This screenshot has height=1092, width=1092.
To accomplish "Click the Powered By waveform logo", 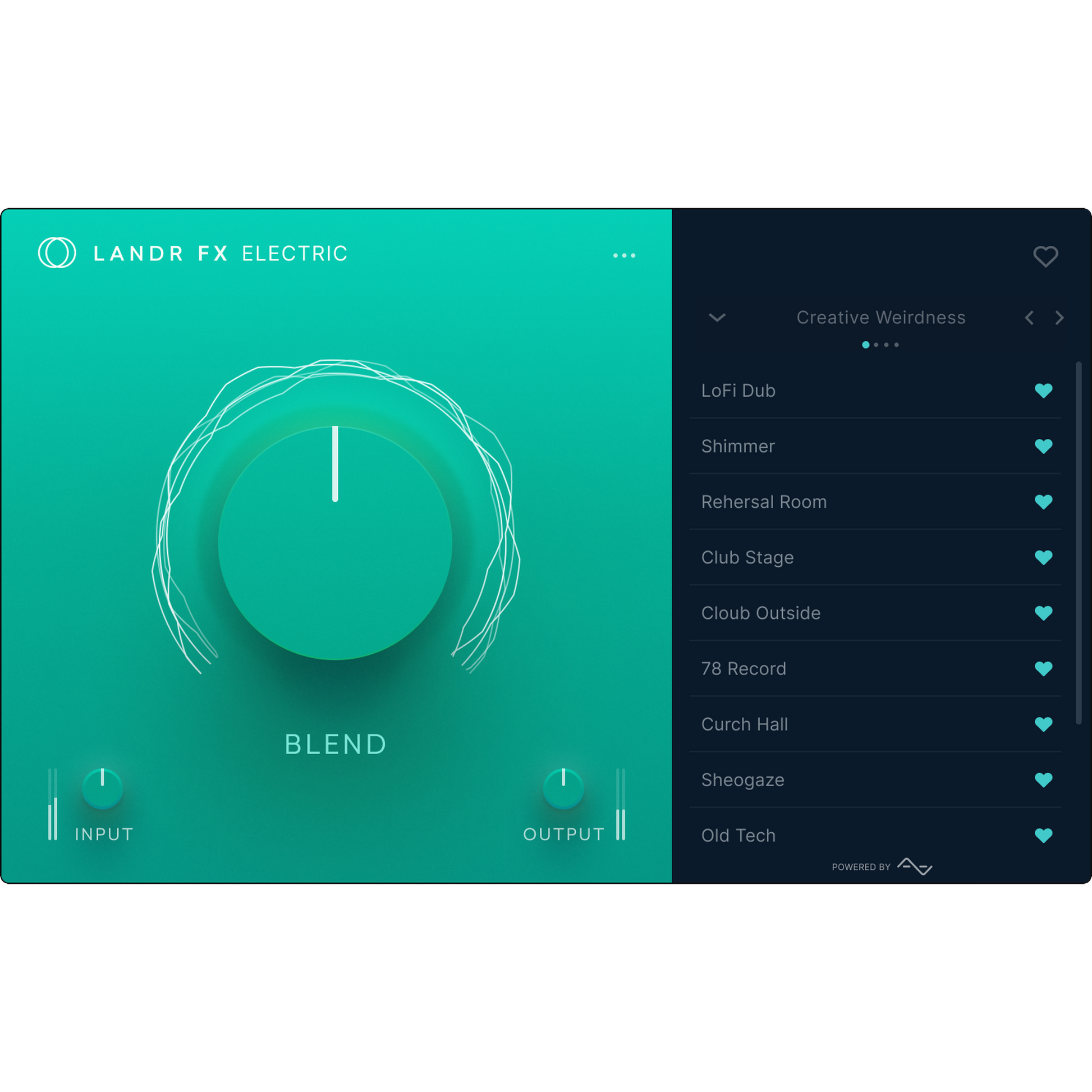I will point(916,866).
